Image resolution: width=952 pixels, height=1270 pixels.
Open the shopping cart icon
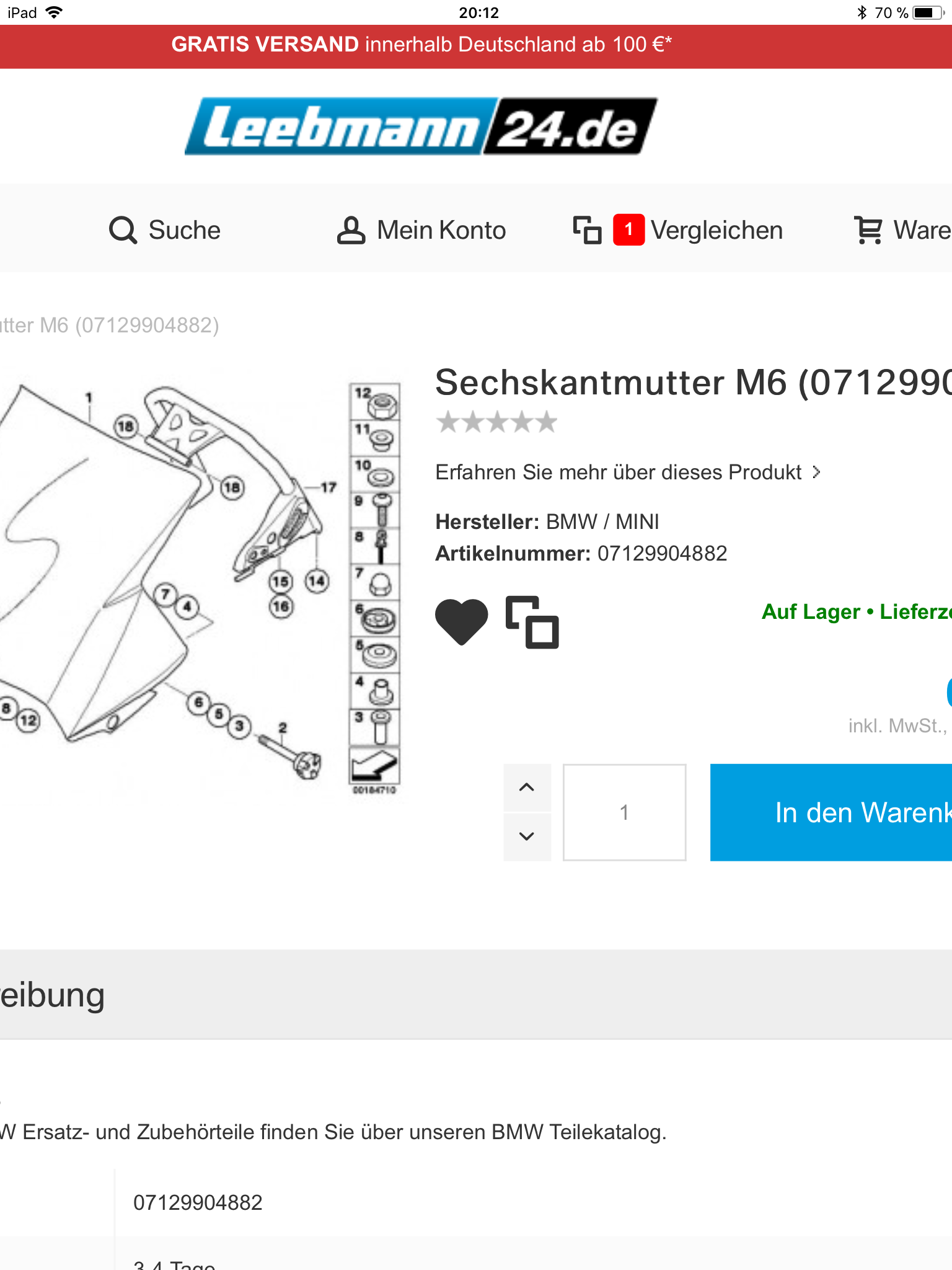pos(868,230)
